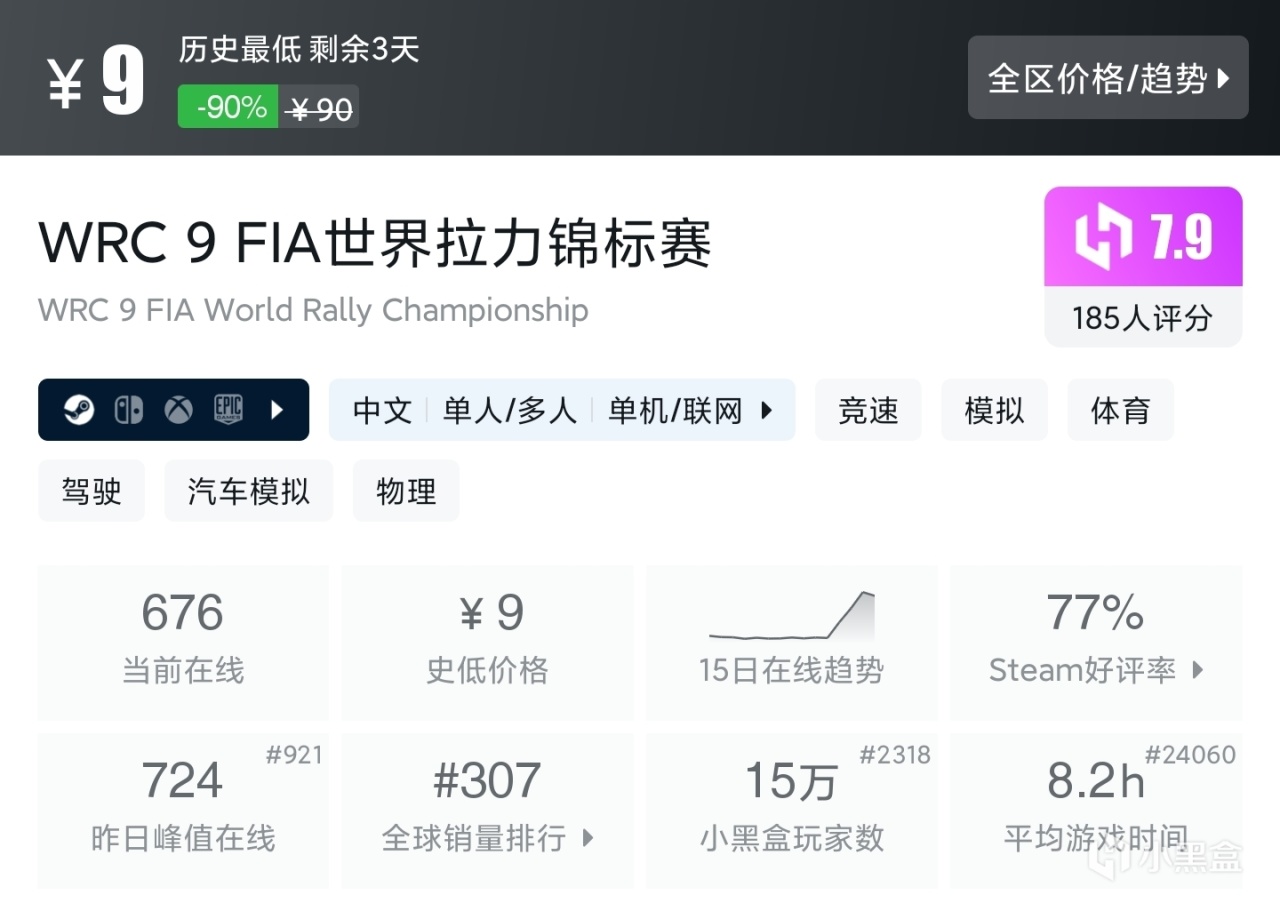This screenshot has height=903, width=1280.
Task: Expand the 中文 单人/多人 info arrow
Action: (x=767, y=410)
